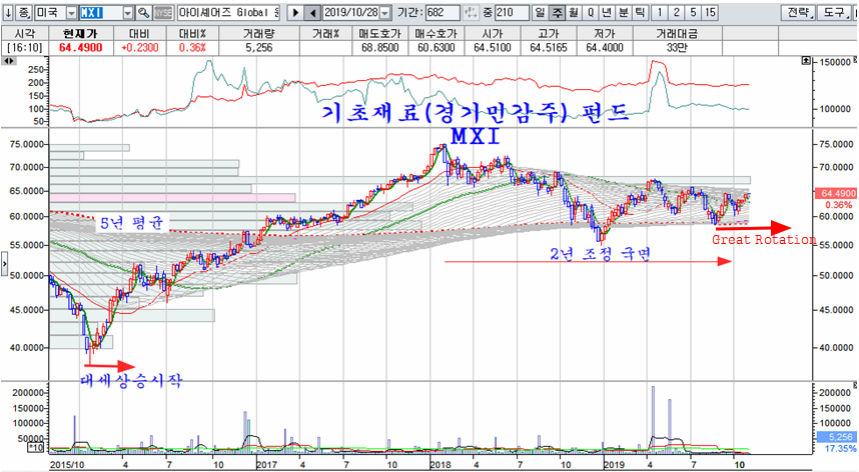Image resolution: width=859 pixels, height=472 pixels.
Task: Click the 아이셰어즈 Global name field
Action: point(228,13)
